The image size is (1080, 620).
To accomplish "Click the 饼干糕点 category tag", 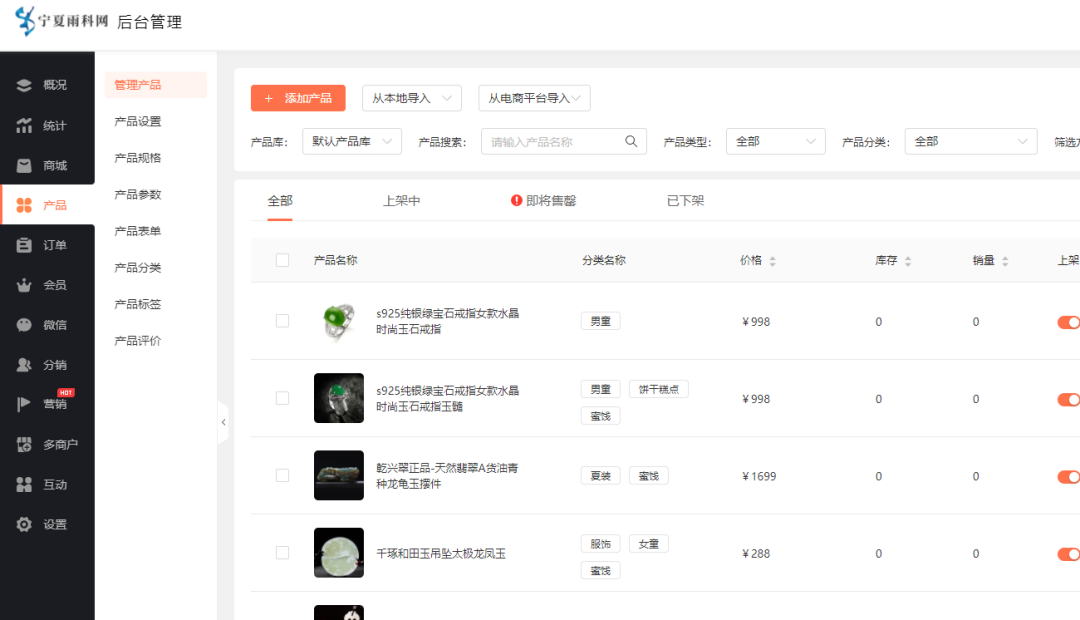I will click(x=658, y=389).
